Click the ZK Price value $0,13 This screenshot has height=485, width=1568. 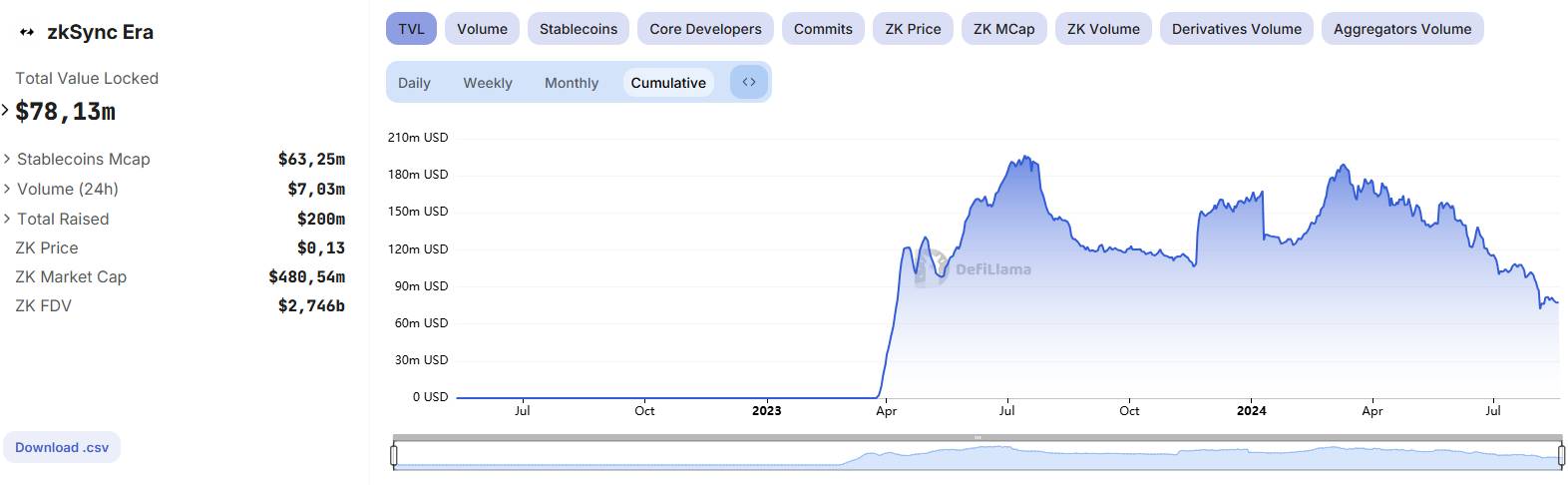coord(321,247)
